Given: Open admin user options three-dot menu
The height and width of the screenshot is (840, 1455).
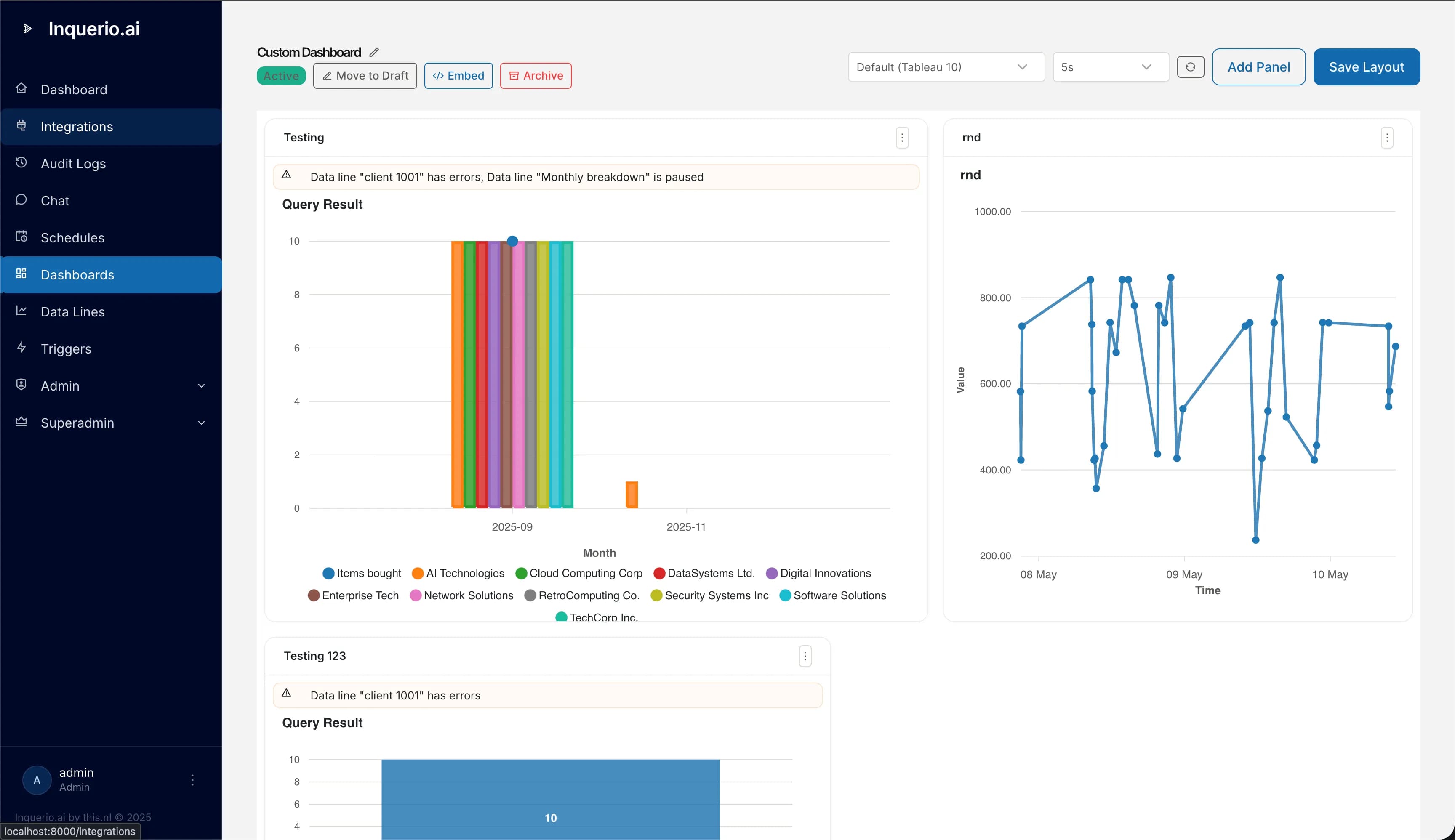Looking at the screenshot, I should click(x=193, y=780).
